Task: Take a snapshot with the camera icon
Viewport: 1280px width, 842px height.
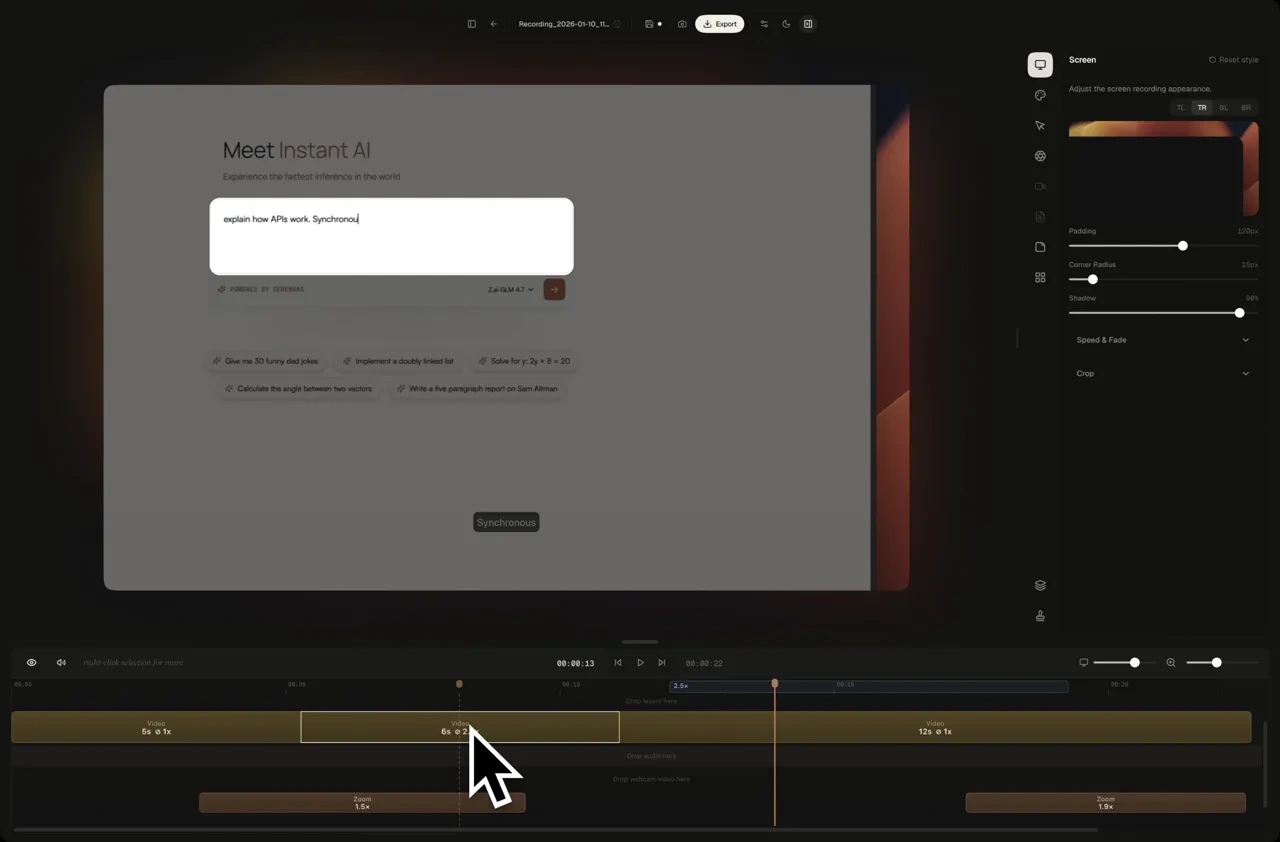Action: [x=682, y=24]
